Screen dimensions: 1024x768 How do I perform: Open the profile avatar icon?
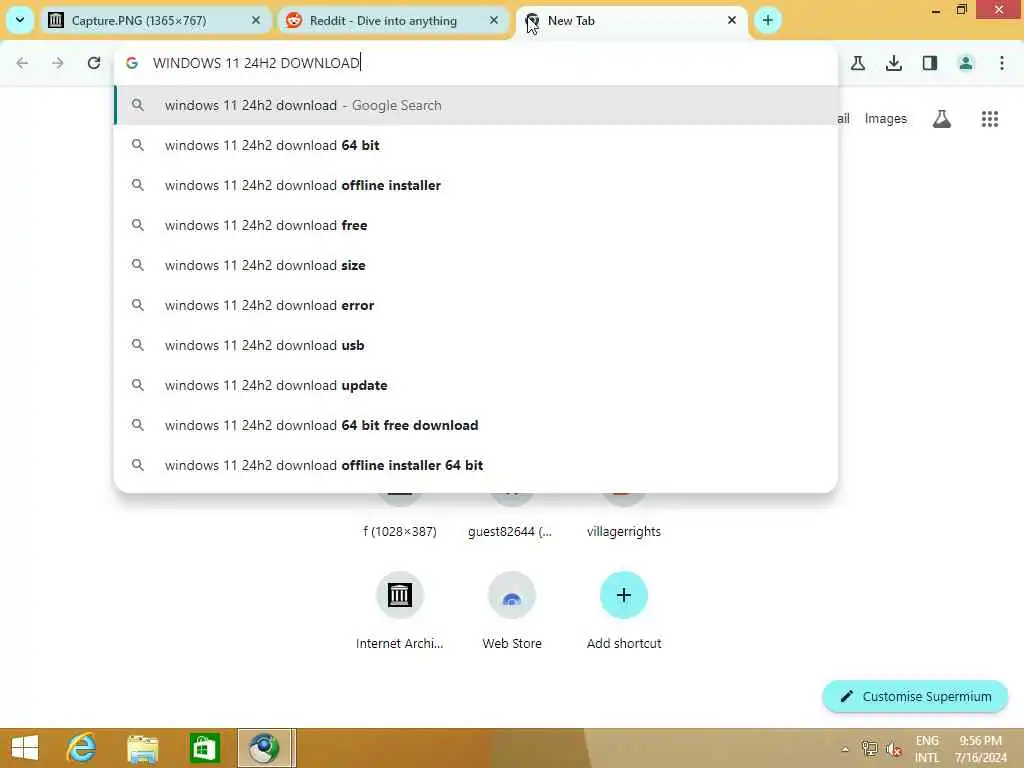point(966,63)
